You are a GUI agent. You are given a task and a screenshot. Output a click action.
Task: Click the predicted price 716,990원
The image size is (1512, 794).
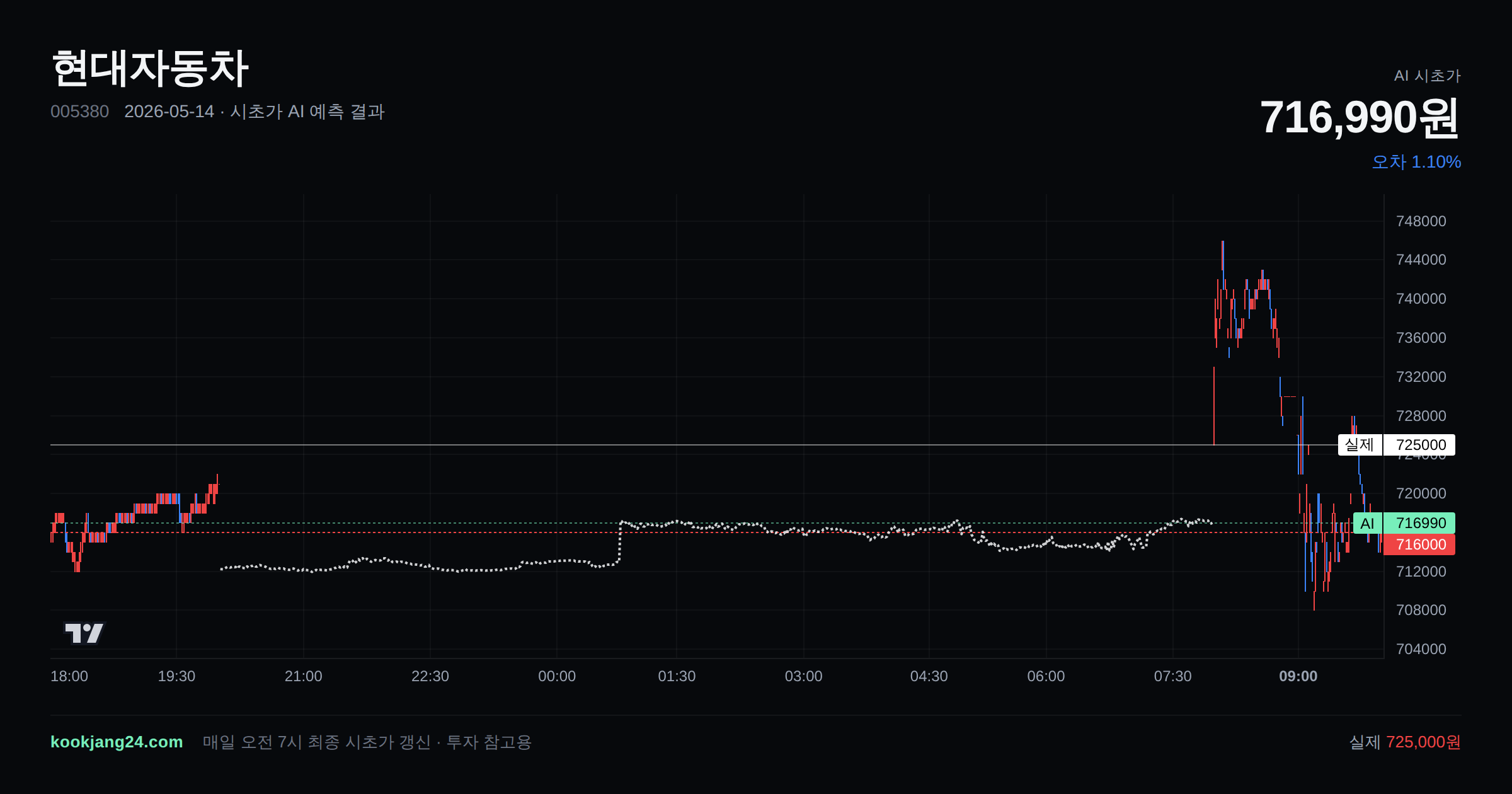coord(1360,118)
